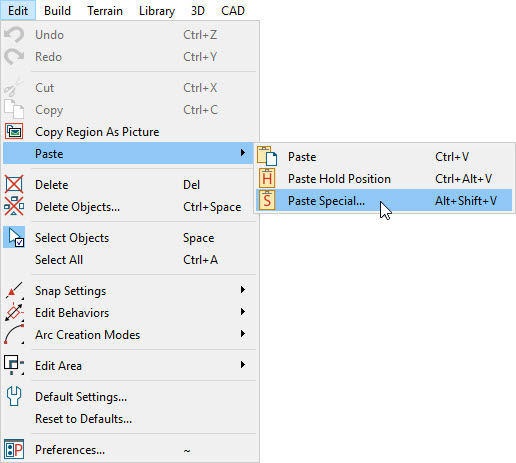Click the Delete Objects icon
Image resolution: width=516 pixels, height=463 pixels.
[x=14, y=206]
